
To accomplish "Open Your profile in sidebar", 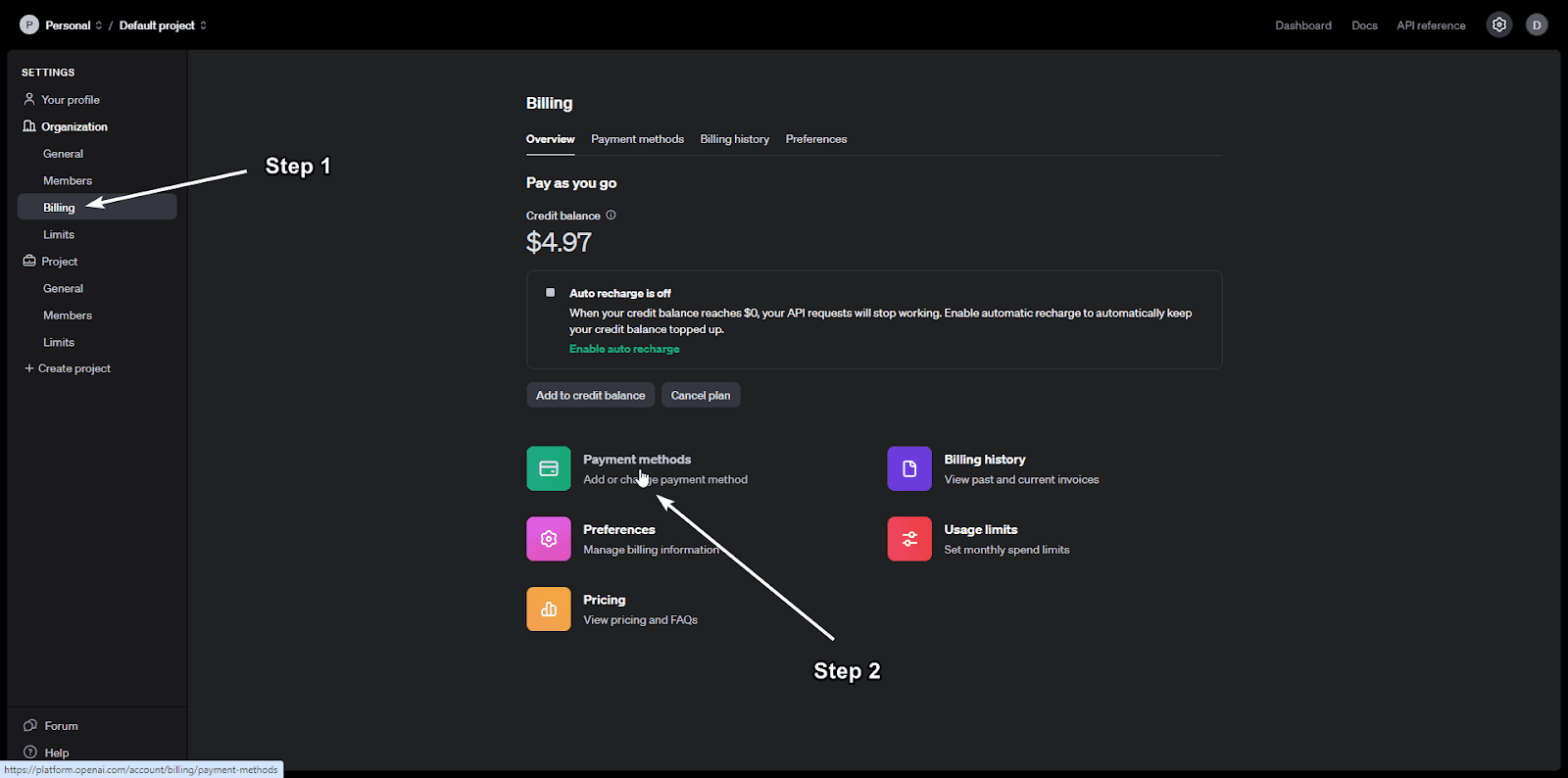I will (70, 100).
